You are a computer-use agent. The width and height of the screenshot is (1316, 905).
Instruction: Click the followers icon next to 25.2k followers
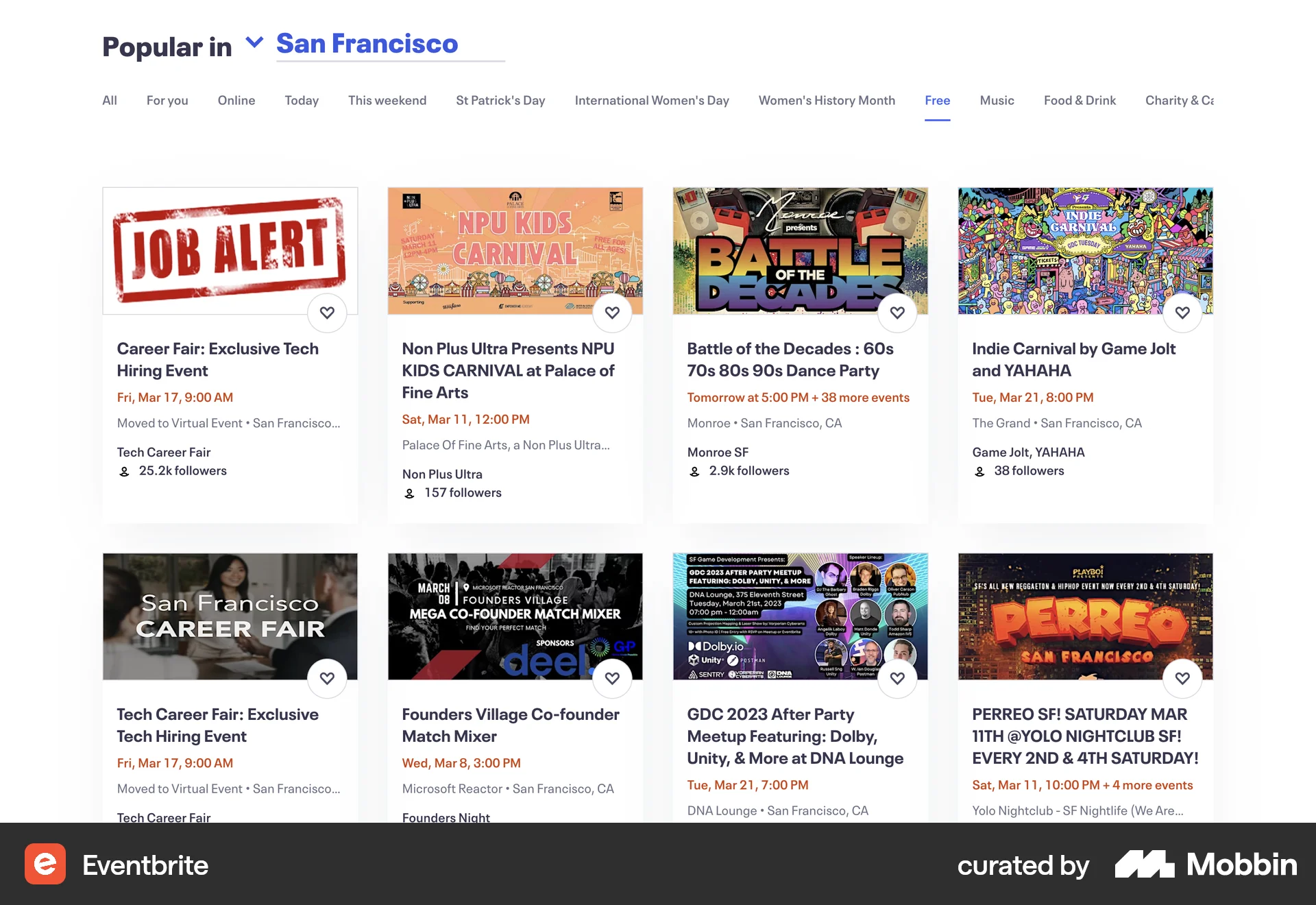pos(125,471)
